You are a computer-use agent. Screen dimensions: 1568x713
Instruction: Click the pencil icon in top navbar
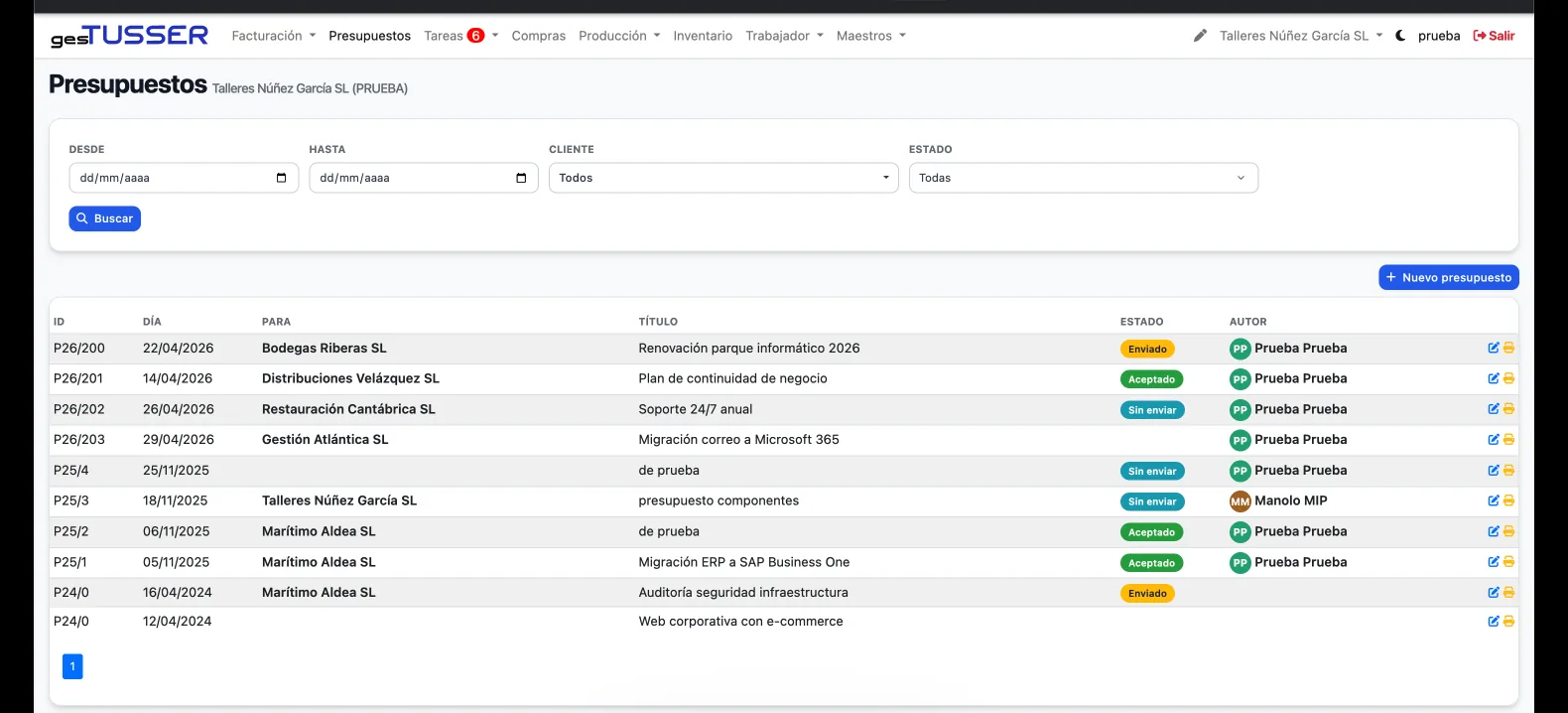(x=1200, y=36)
